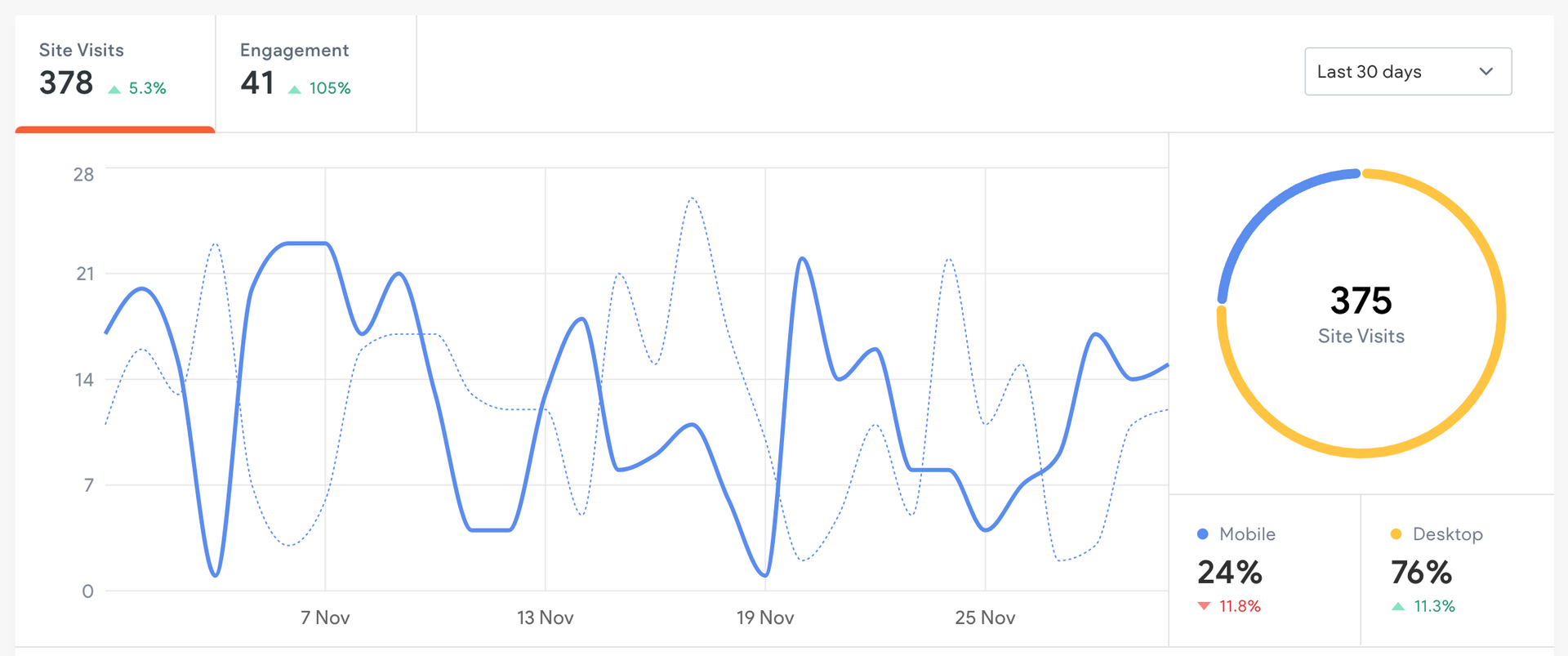Click the green up arrow beside 105%
1568x656 pixels.
tap(295, 89)
